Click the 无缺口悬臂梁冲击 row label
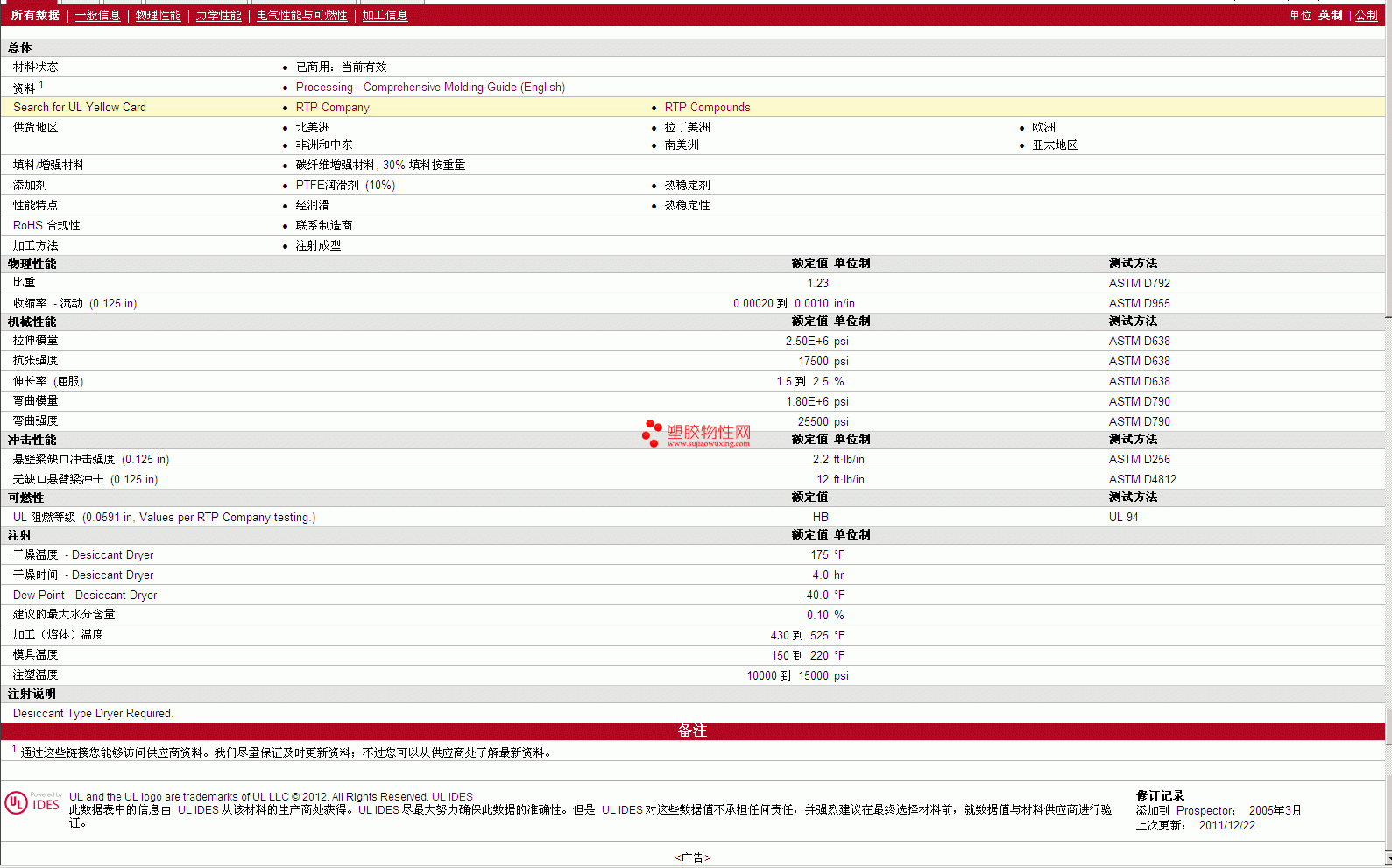1392x868 pixels. 59,479
